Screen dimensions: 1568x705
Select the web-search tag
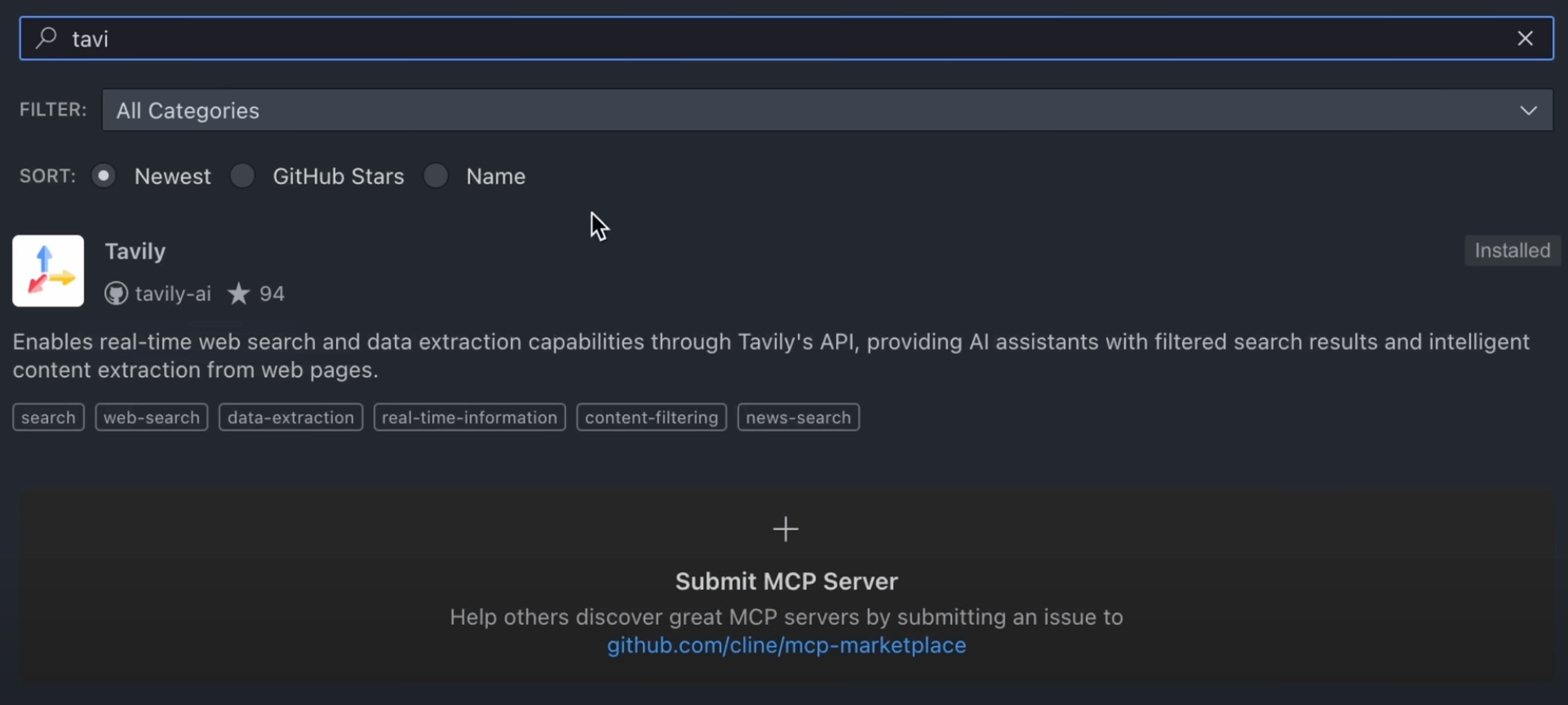pos(151,418)
